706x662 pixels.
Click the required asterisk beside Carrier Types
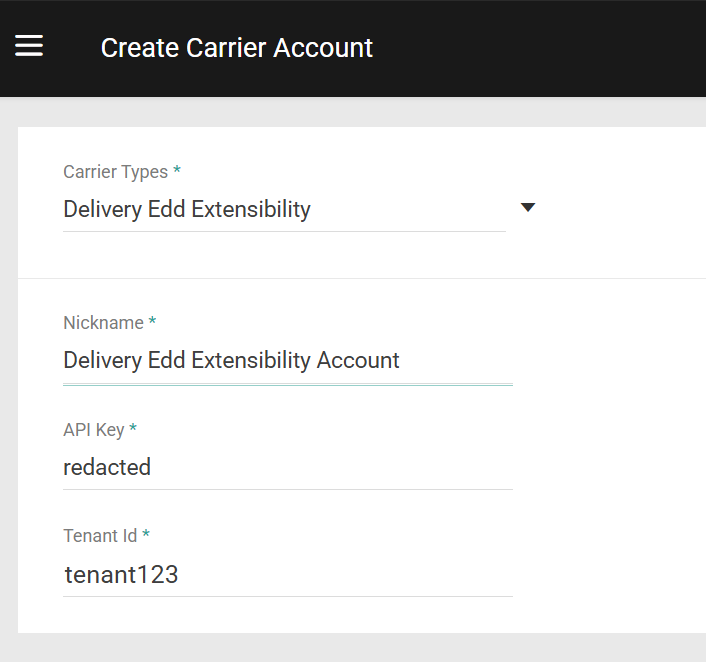pyautogui.click(x=177, y=172)
